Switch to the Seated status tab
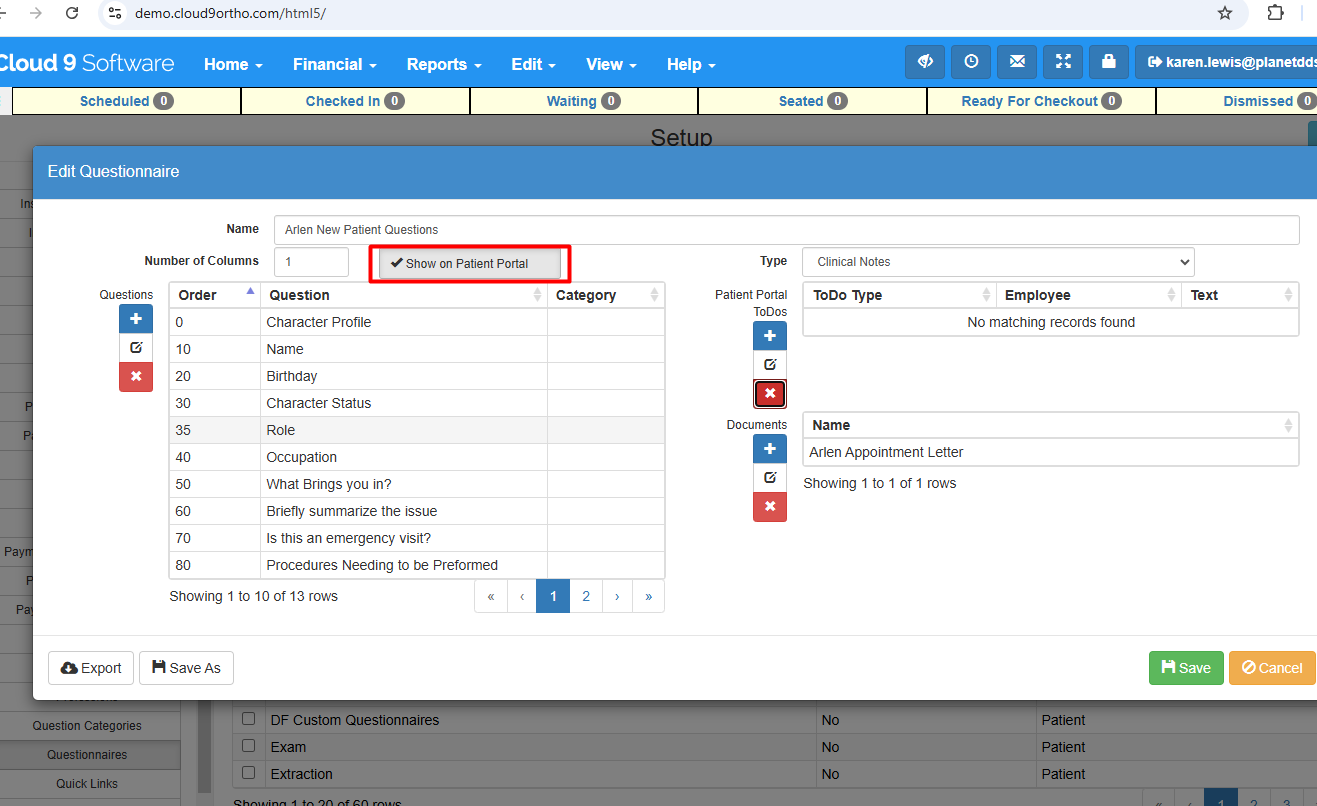The width and height of the screenshot is (1317, 806). coord(813,101)
